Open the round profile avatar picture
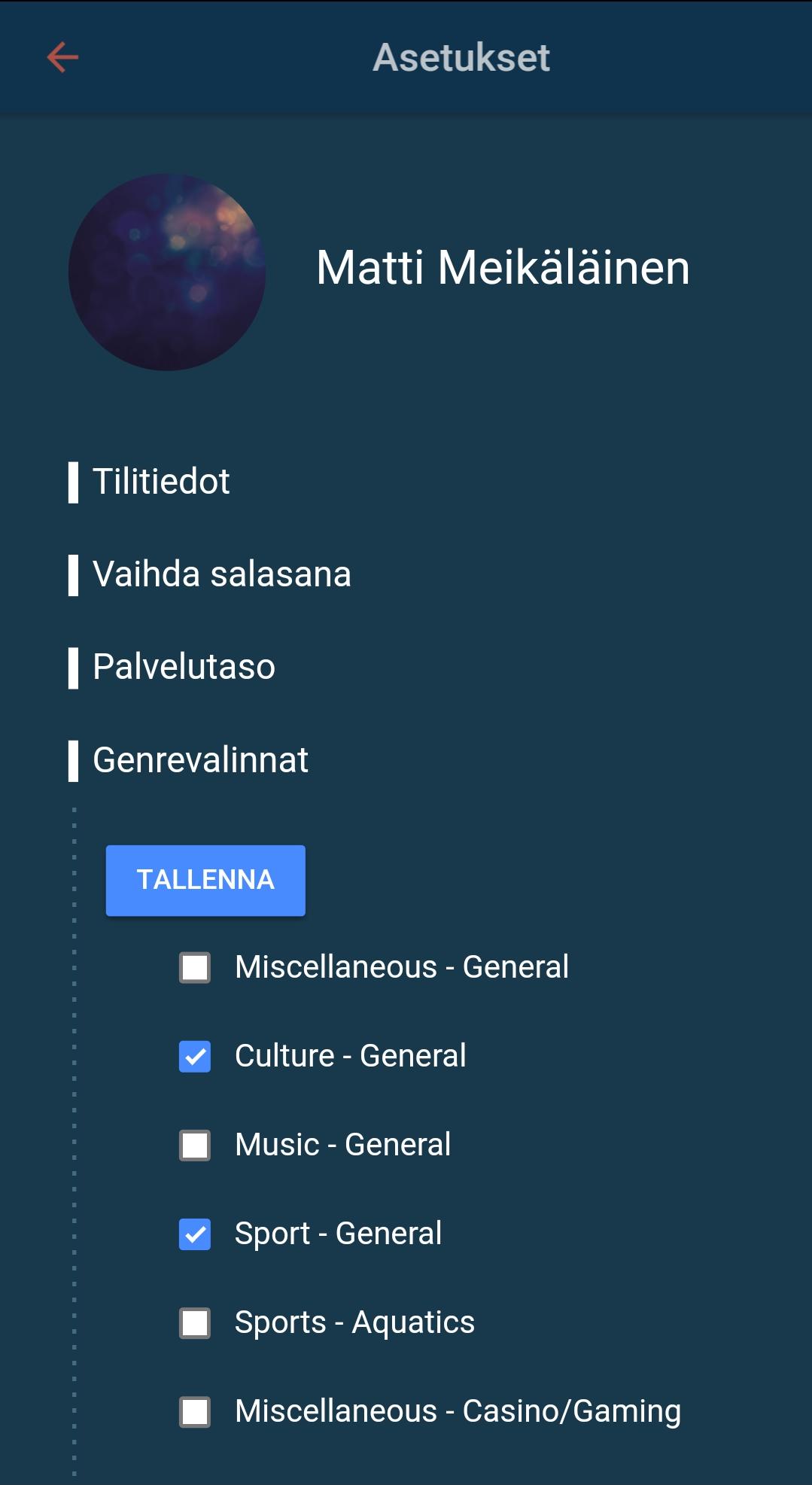The height and width of the screenshot is (1485, 812). point(167,272)
